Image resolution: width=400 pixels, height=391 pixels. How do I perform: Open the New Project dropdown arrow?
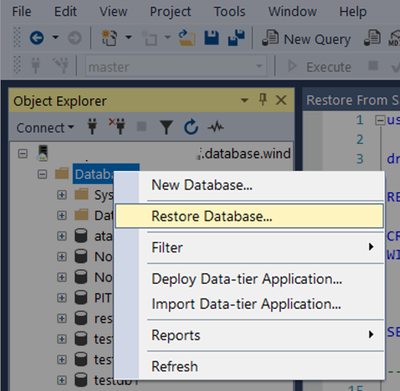tap(128, 38)
